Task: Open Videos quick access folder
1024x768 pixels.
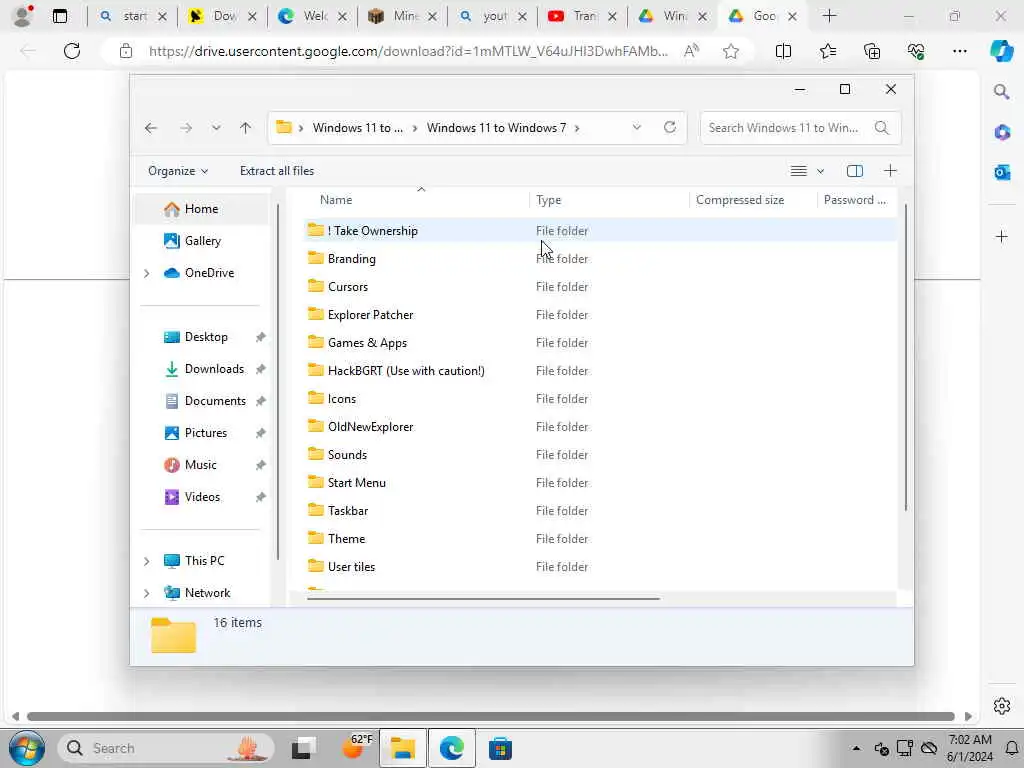Action: point(202,497)
